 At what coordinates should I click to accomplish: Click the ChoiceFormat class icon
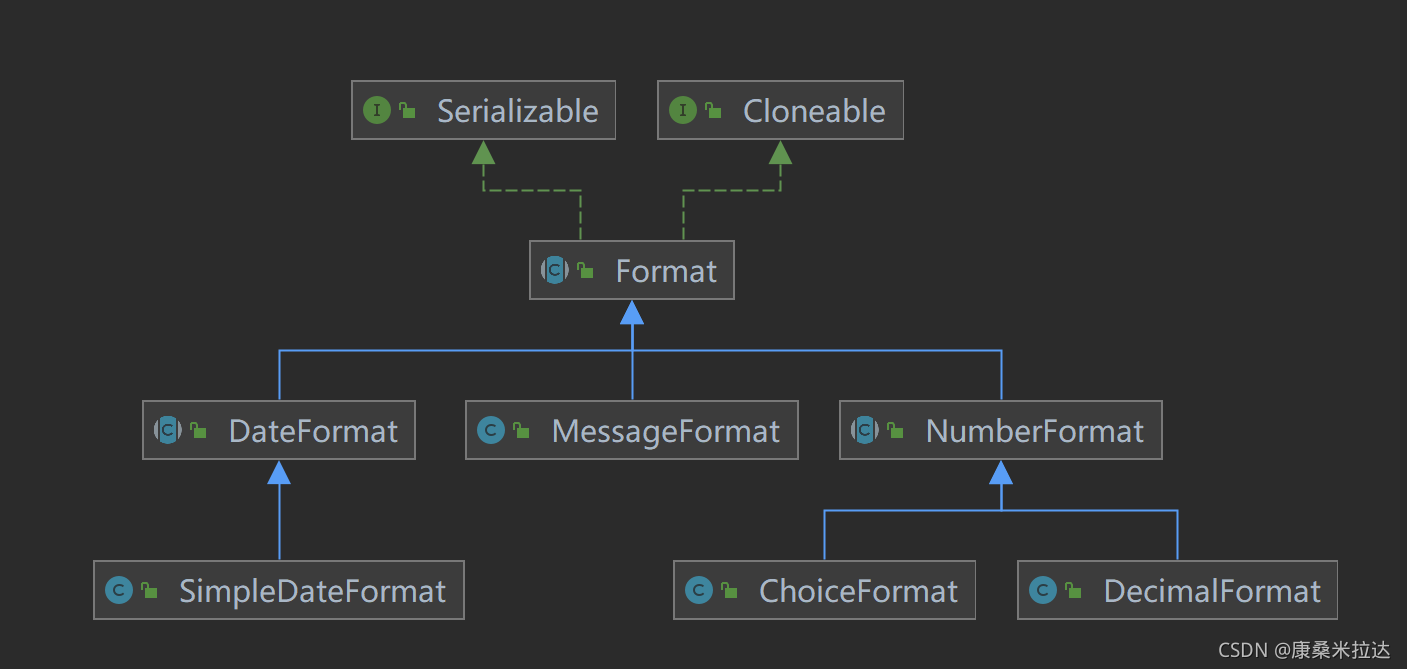tap(698, 590)
